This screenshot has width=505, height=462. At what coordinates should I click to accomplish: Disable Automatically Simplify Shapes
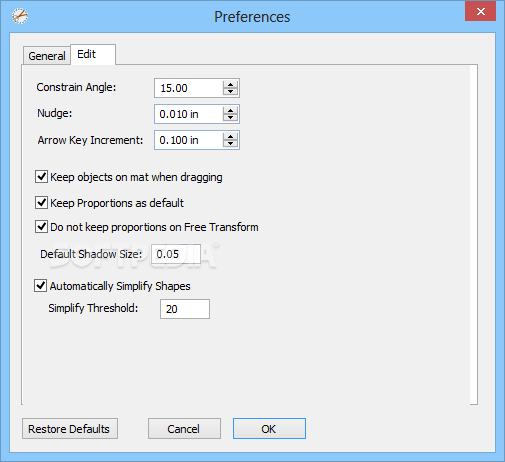[x=41, y=286]
